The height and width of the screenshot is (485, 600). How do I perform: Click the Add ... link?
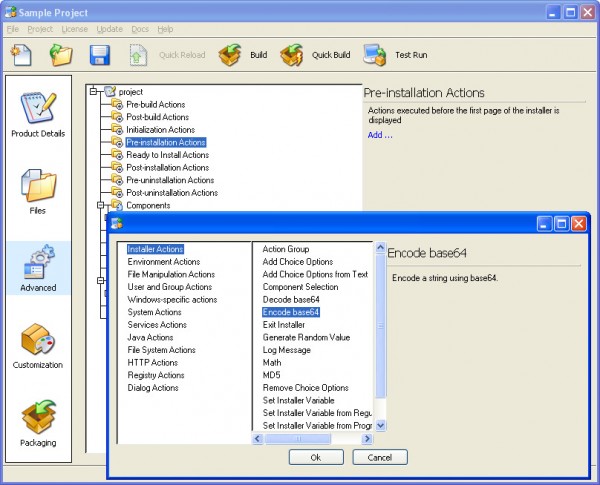380,135
